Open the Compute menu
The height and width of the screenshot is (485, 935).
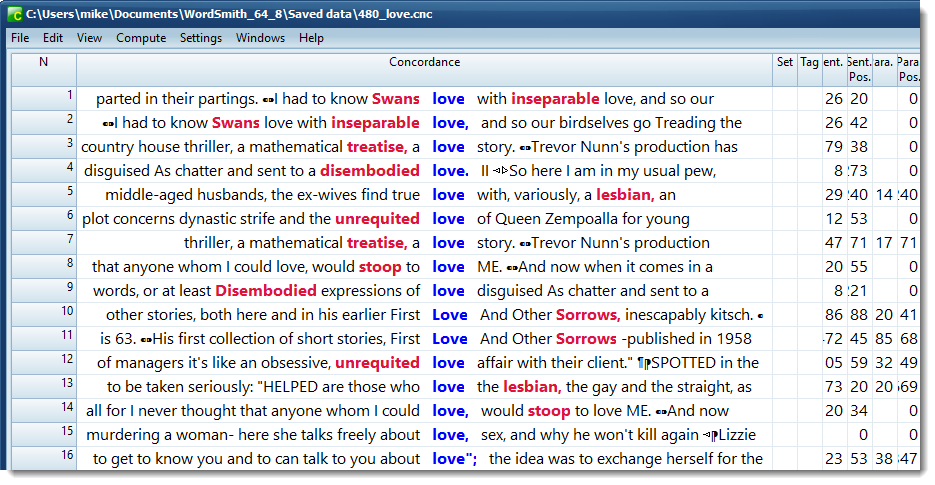point(141,38)
